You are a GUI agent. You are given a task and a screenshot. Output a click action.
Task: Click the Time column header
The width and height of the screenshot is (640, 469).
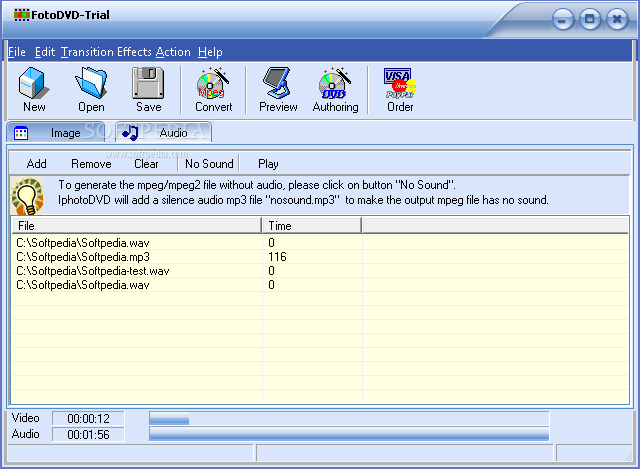point(312,226)
